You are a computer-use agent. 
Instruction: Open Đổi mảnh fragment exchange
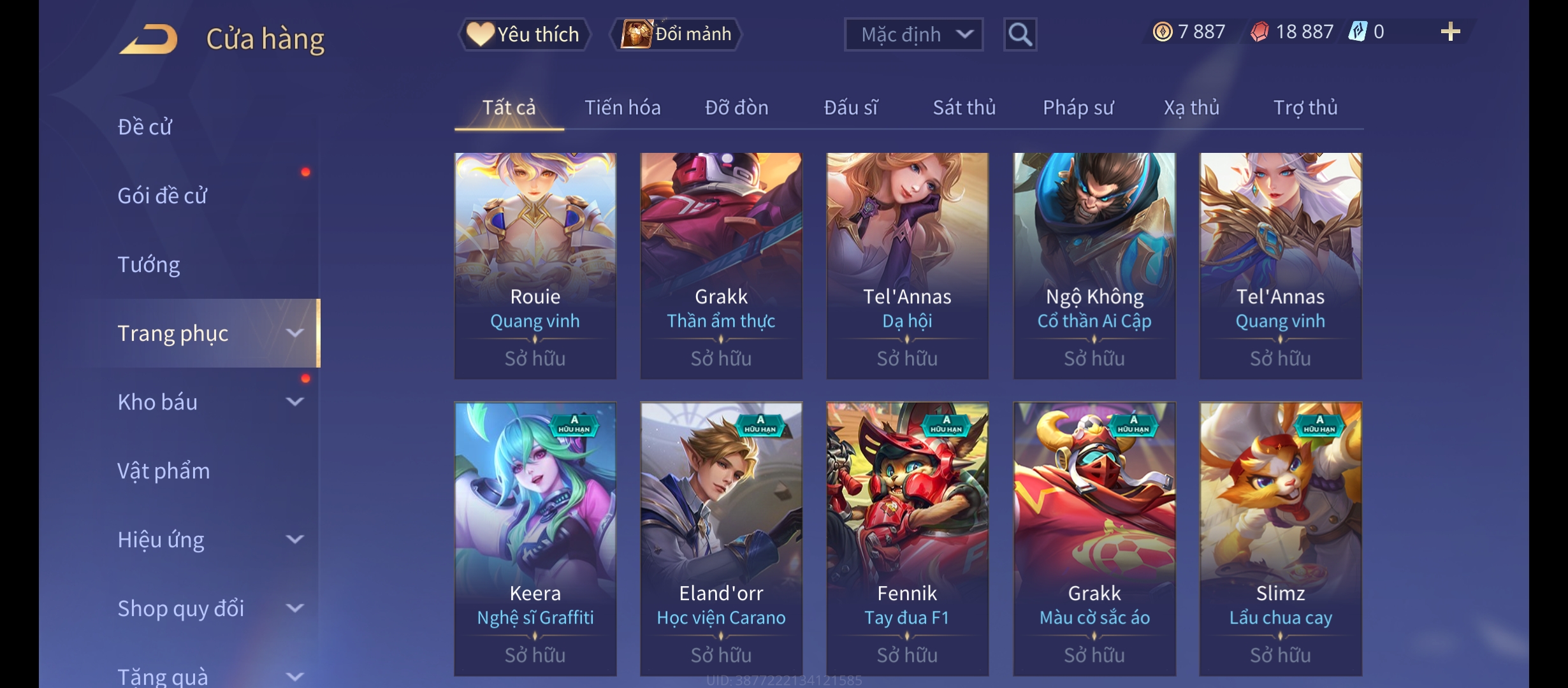pyautogui.click(x=677, y=34)
